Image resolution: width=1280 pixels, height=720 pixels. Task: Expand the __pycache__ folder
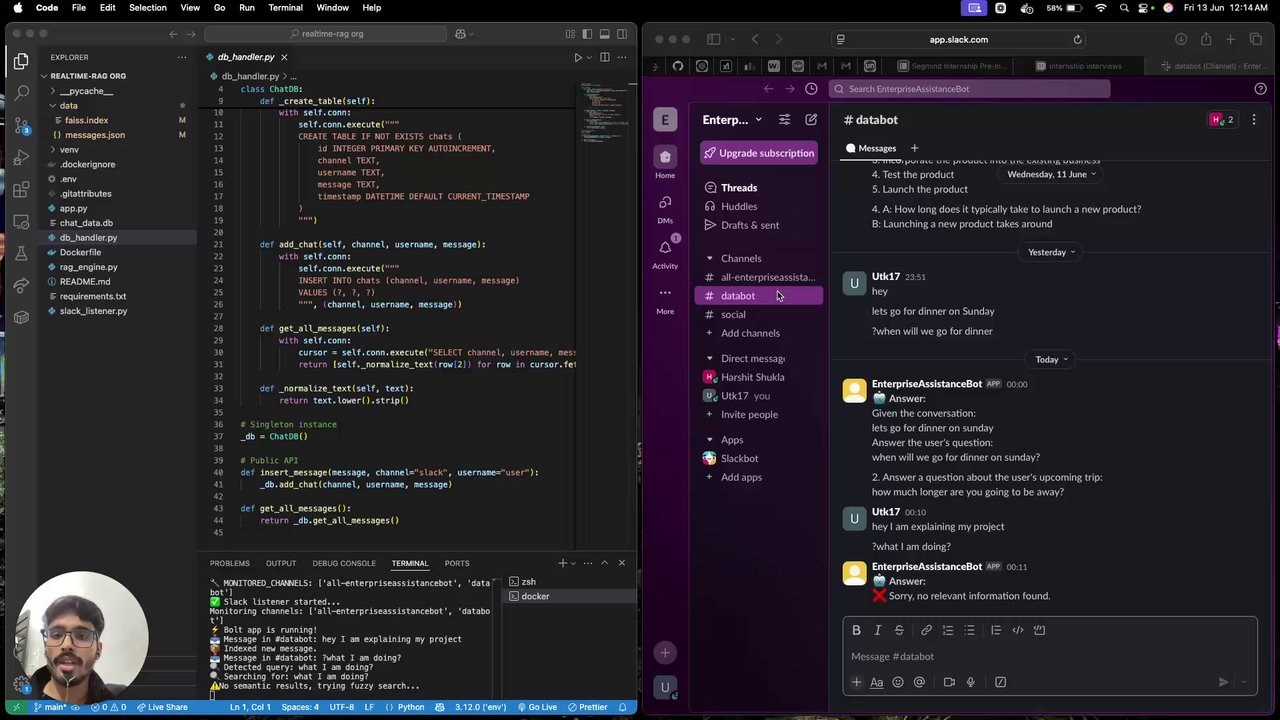52,91
